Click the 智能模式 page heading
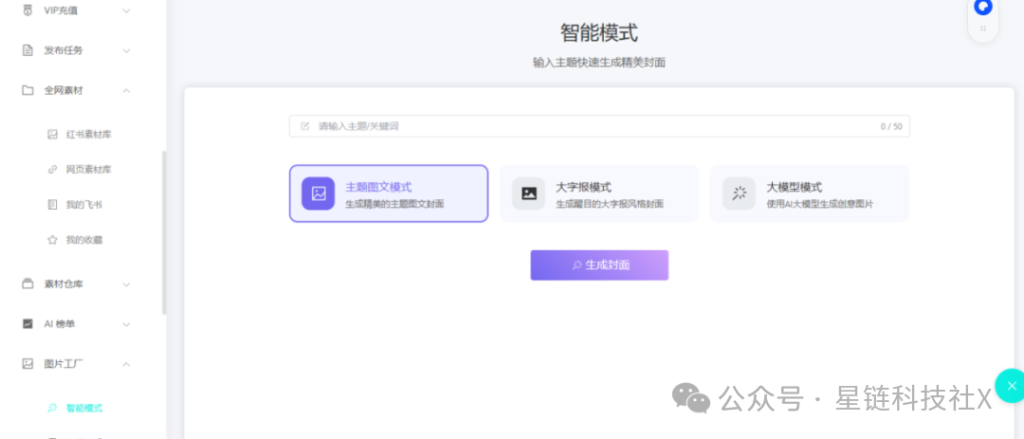Screen dimensions: 1024x439 tap(599, 33)
